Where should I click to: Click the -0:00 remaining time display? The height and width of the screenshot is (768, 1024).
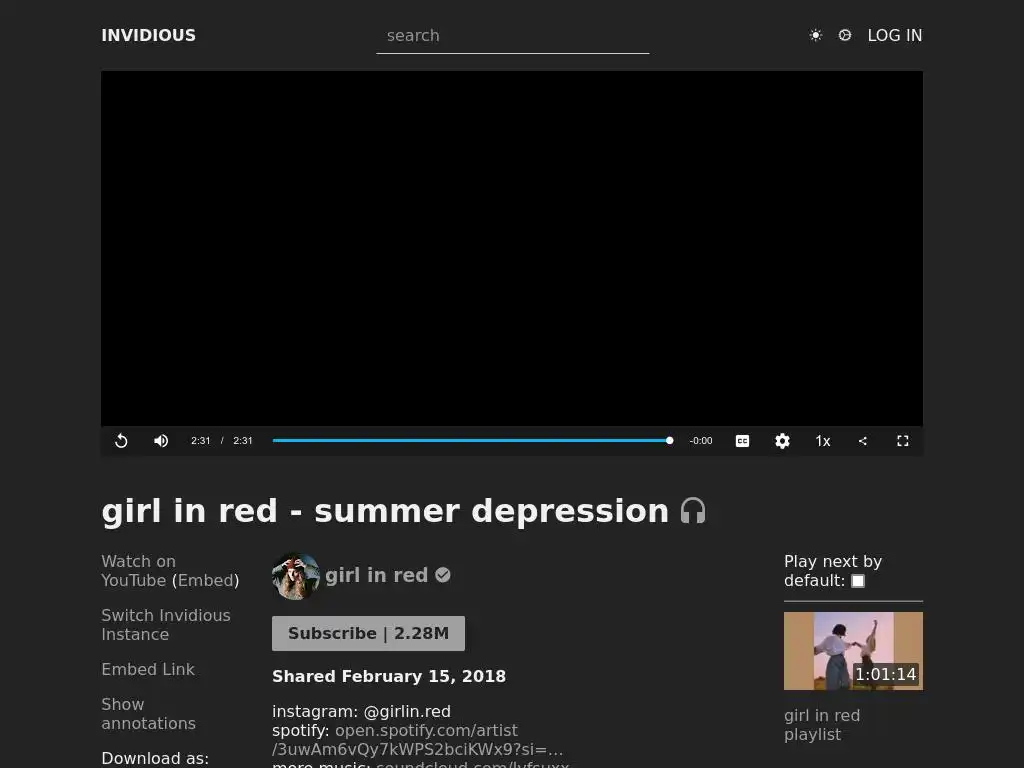pyautogui.click(x=701, y=441)
